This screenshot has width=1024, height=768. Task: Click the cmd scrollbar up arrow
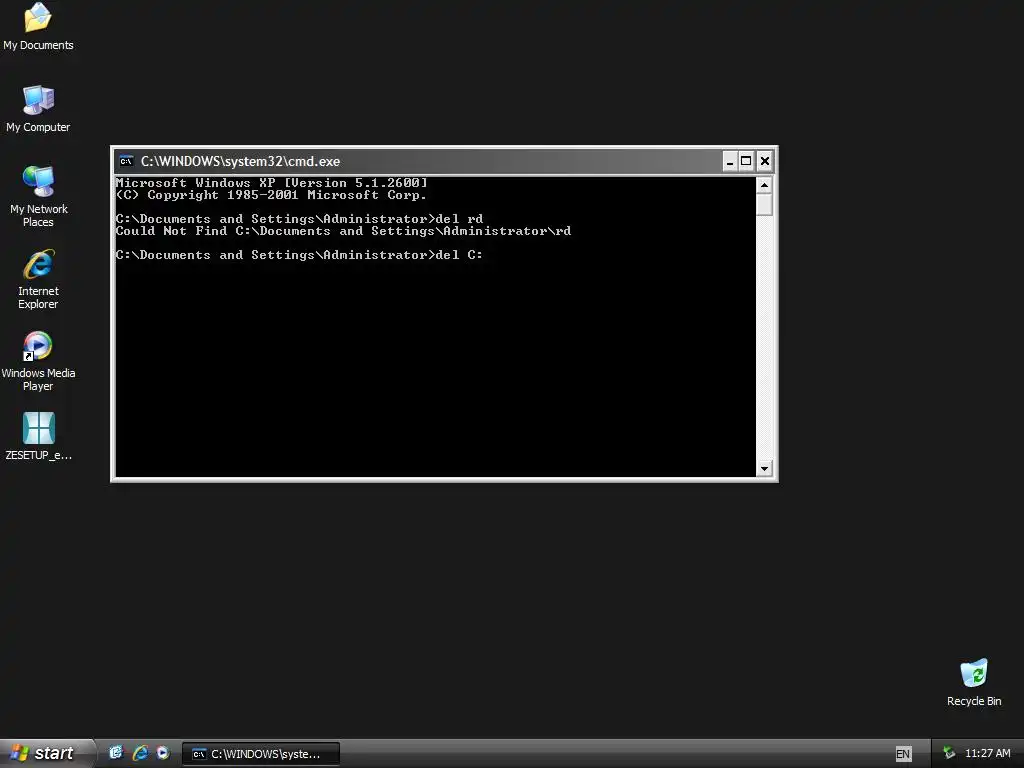pos(764,185)
